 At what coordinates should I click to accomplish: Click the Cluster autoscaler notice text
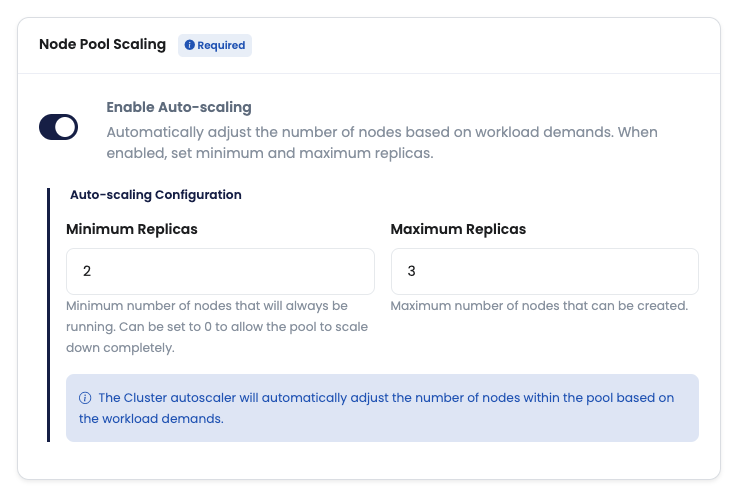tap(385, 398)
